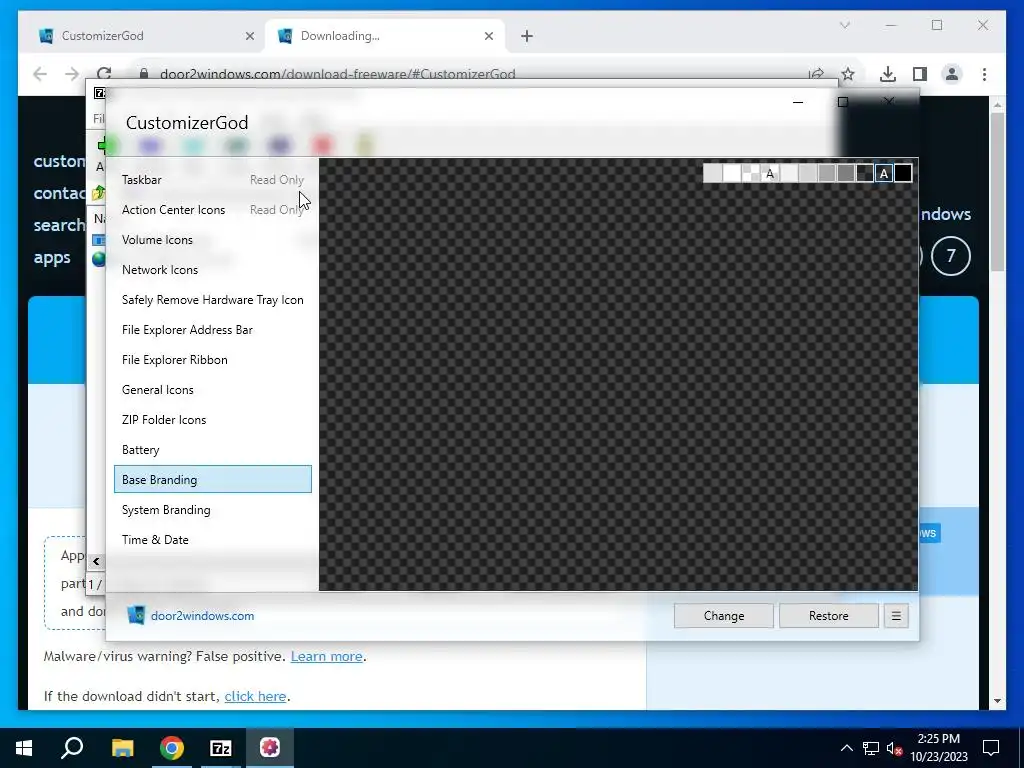The height and width of the screenshot is (768, 1024).
Task: Select Base Branding category
Action: click(213, 479)
